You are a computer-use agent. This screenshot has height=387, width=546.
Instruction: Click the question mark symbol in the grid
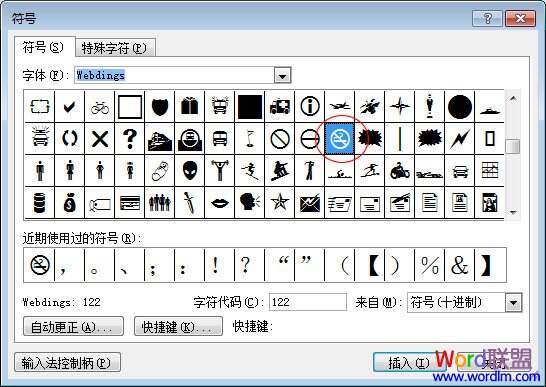click(130, 139)
